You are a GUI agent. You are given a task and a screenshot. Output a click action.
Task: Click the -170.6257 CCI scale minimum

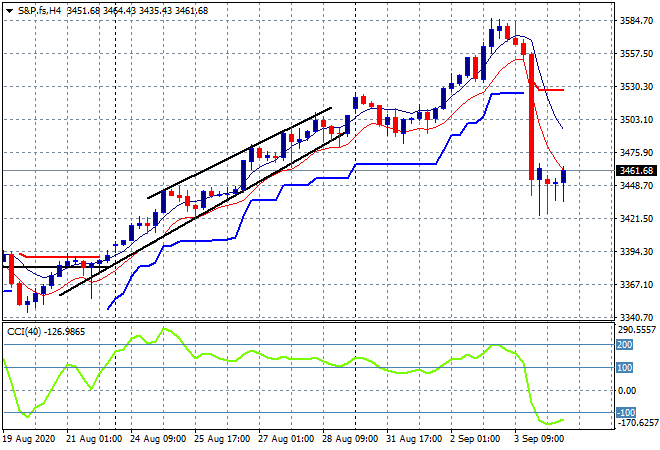click(x=637, y=422)
